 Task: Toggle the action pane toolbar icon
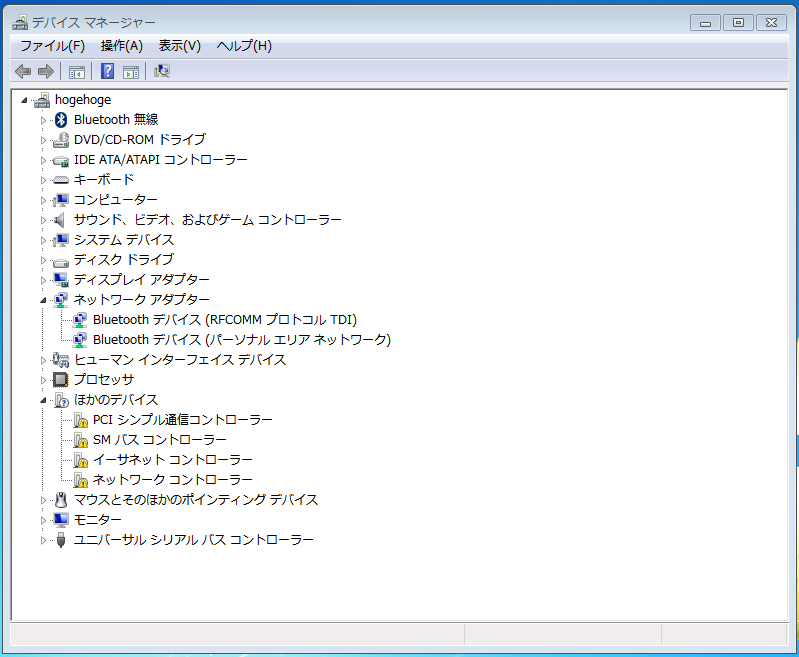[131, 72]
